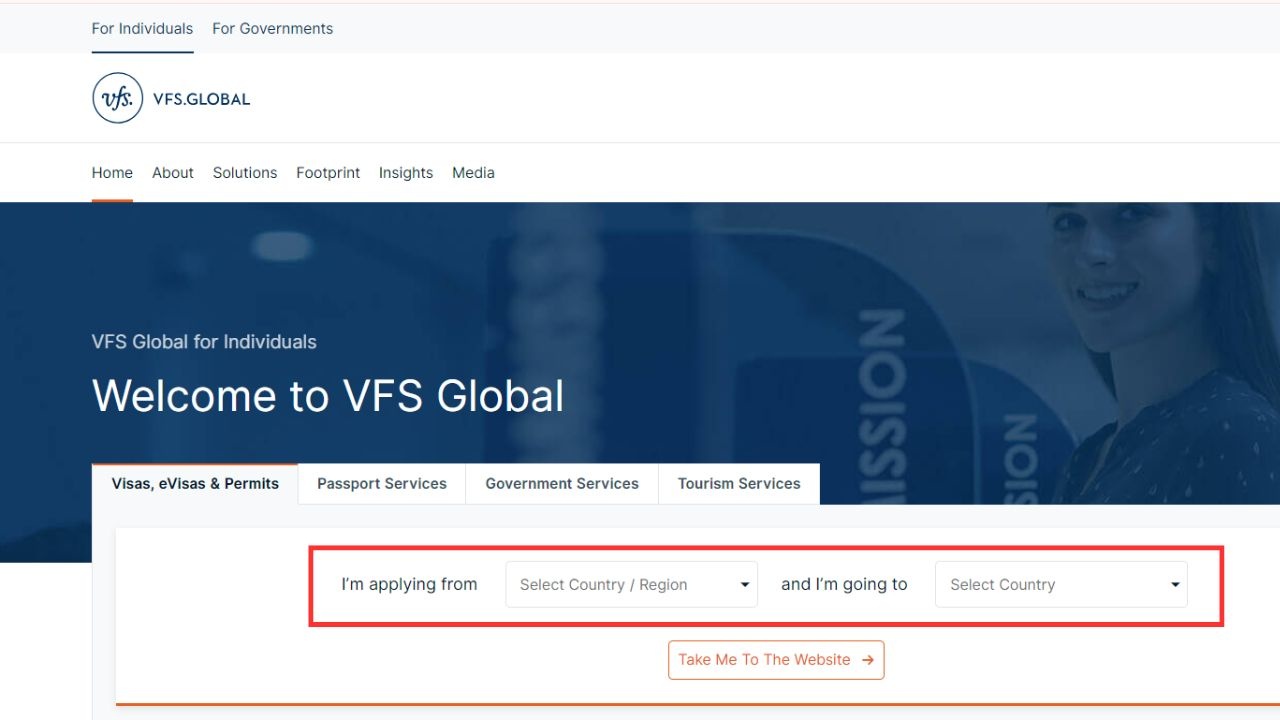
Task: Open the Select Country / Region dropdown
Action: pyautogui.click(x=631, y=585)
